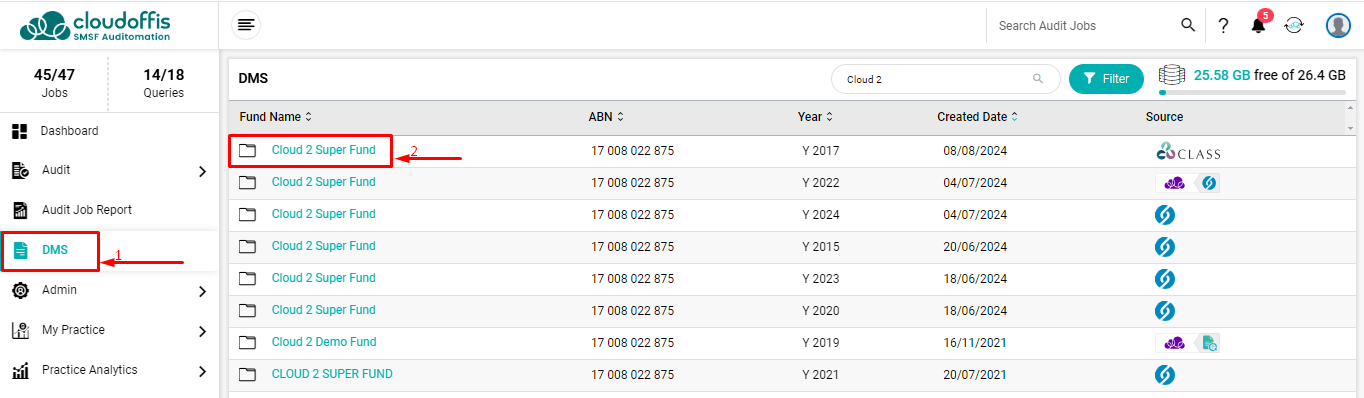This screenshot has height=398, width=1364.
Task: Click the source icon for Y 2022 row
Action: click(1187, 183)
